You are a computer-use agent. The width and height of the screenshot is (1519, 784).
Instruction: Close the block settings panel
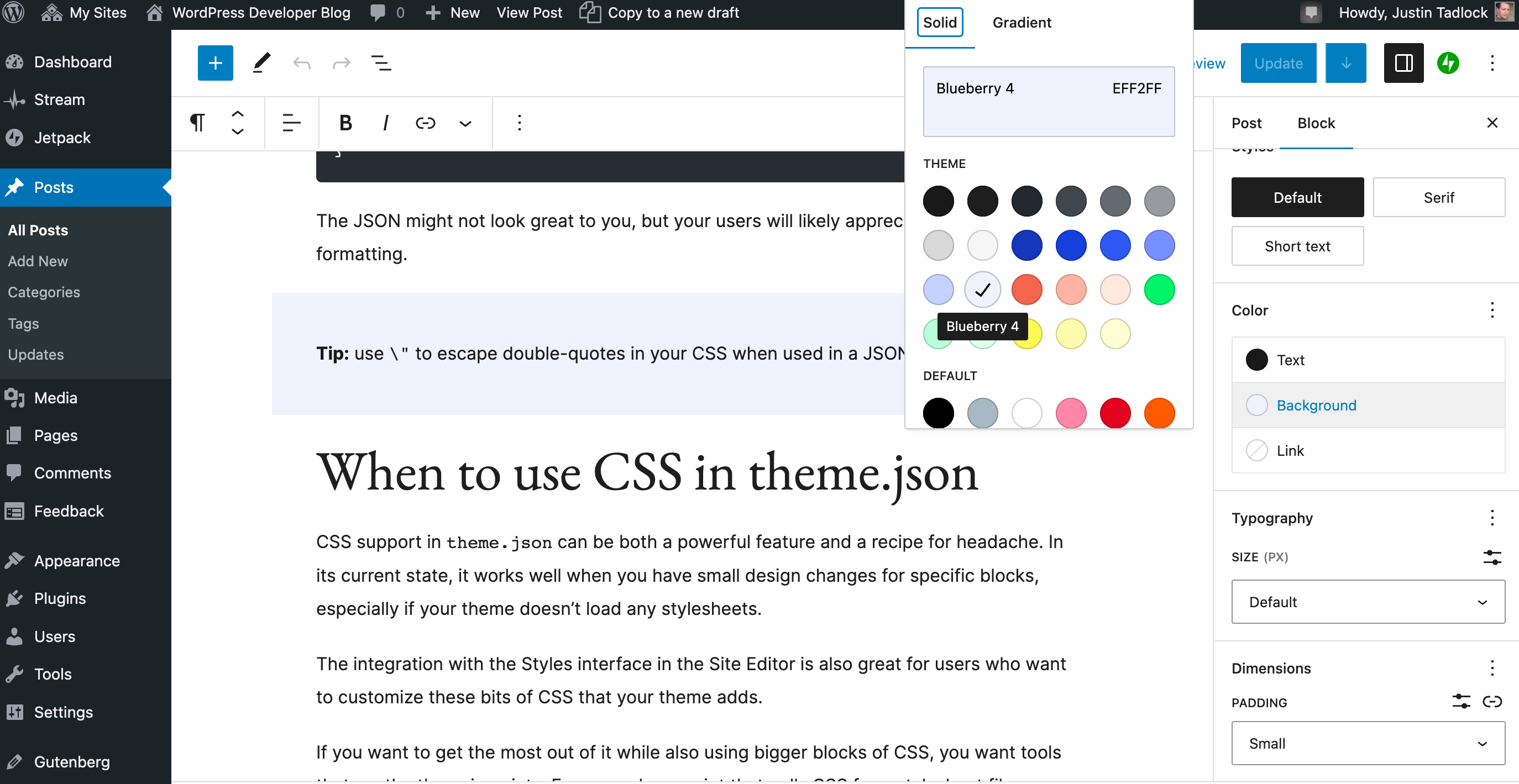[x=1492, y=123]
